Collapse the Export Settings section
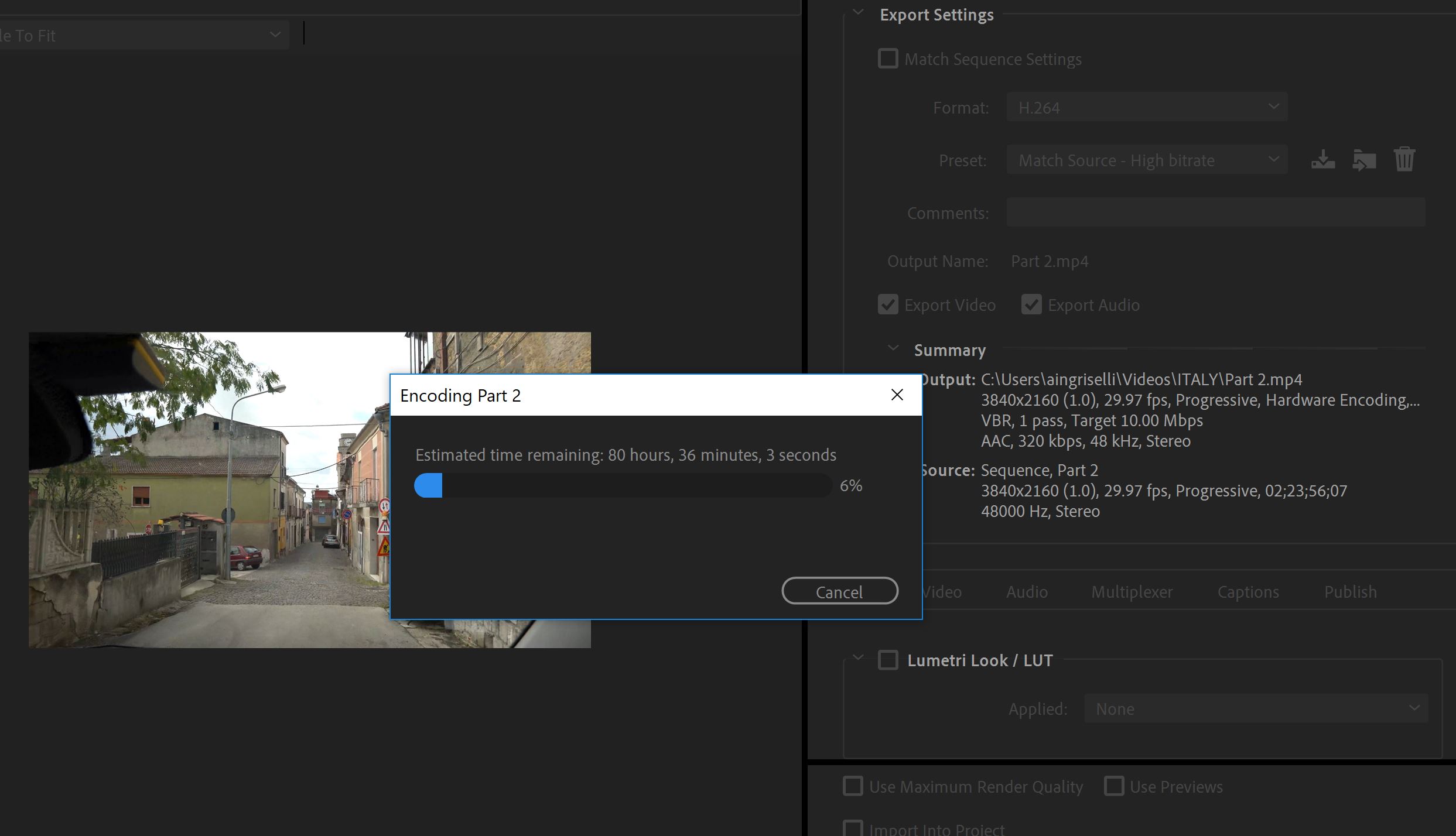1456x836 pixels. tap(859, 14)
